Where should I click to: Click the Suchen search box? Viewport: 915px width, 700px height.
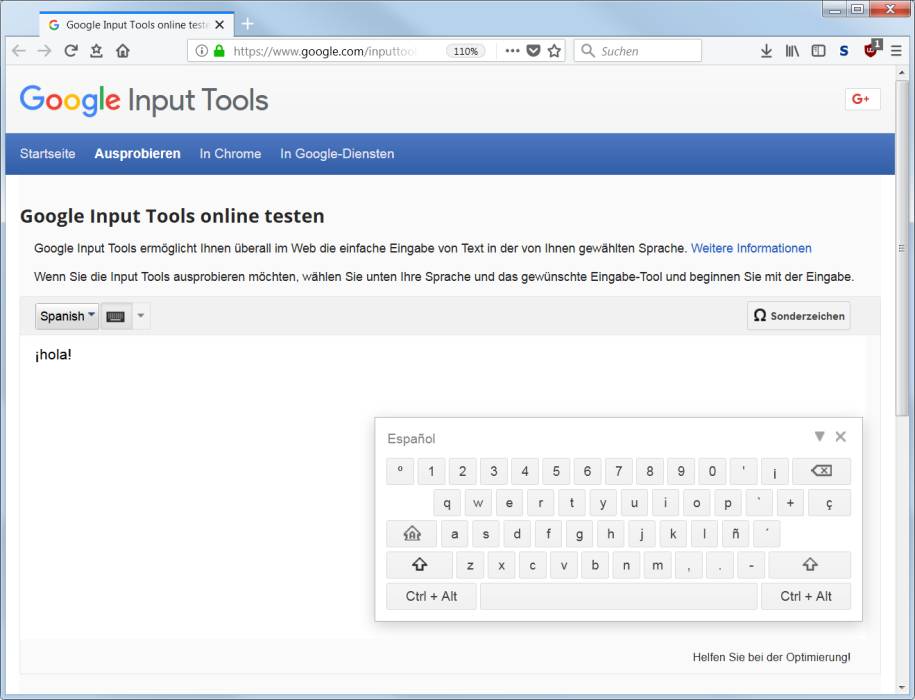pos(638,51)
